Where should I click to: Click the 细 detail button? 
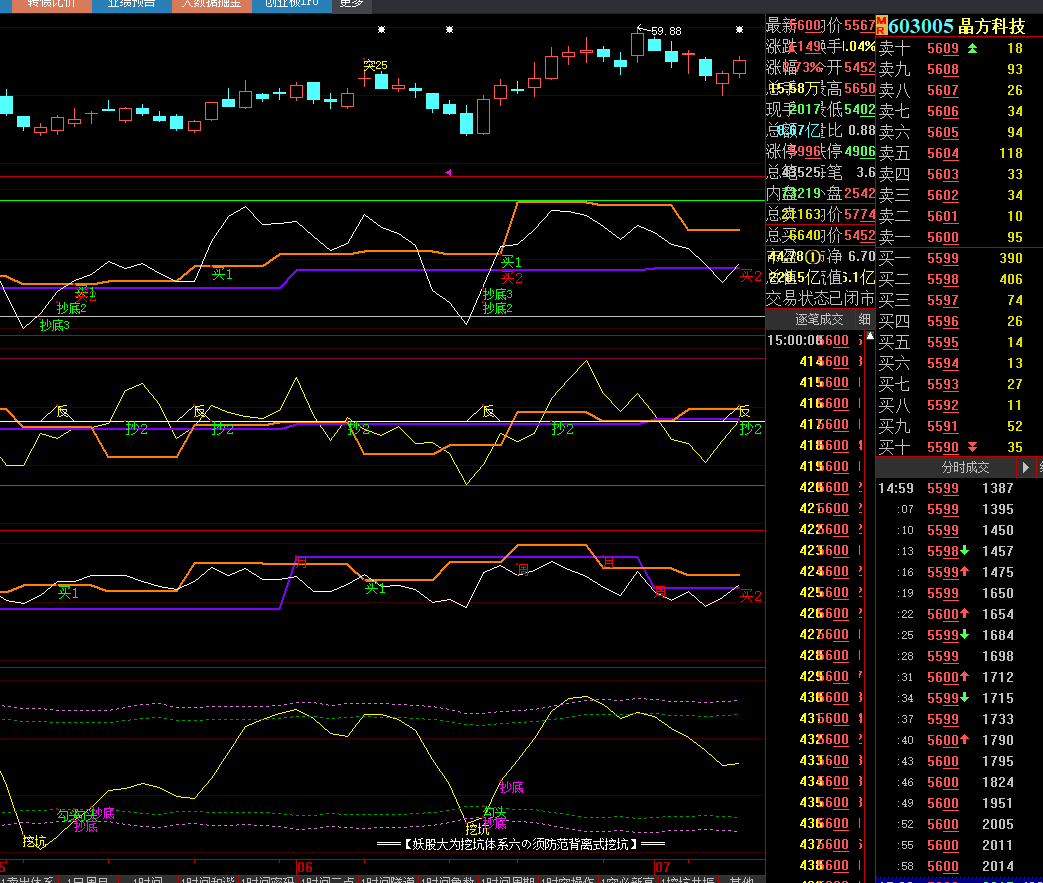coord(865,319)
